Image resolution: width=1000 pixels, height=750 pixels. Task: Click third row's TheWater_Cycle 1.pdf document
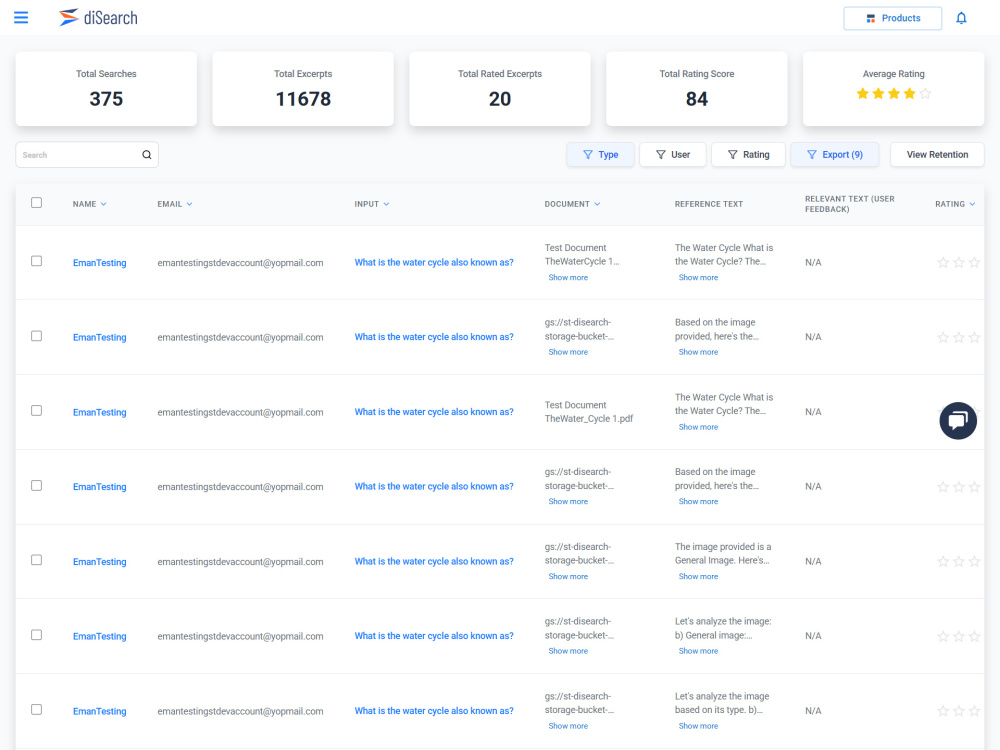point(589,412)
